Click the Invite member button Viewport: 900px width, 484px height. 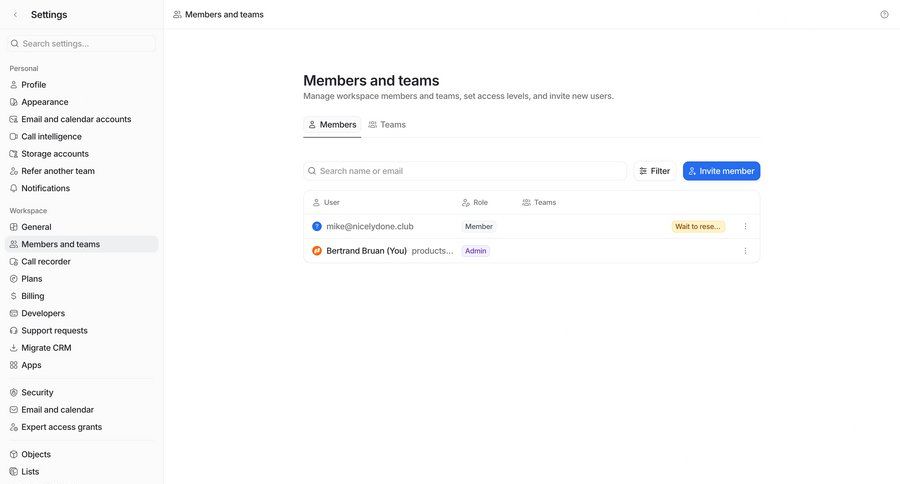721,171
